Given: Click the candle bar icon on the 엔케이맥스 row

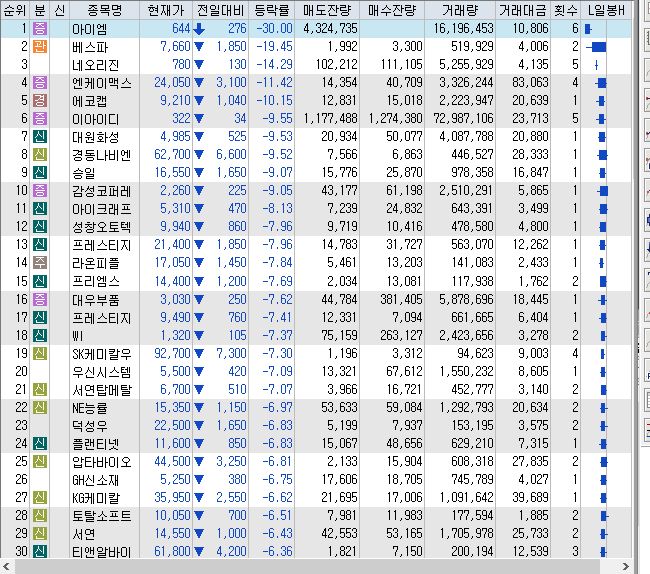Looking at the screenshot, I should tap(601, 83).
